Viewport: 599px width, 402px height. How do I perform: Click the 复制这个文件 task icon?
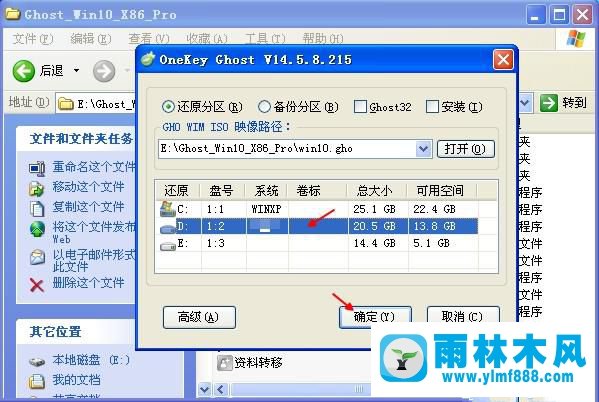[37, 208]
